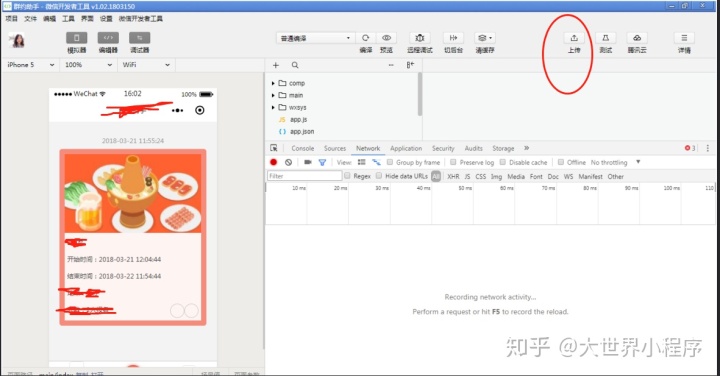Open the iPhone 5 device dropdown

[30, 65]
